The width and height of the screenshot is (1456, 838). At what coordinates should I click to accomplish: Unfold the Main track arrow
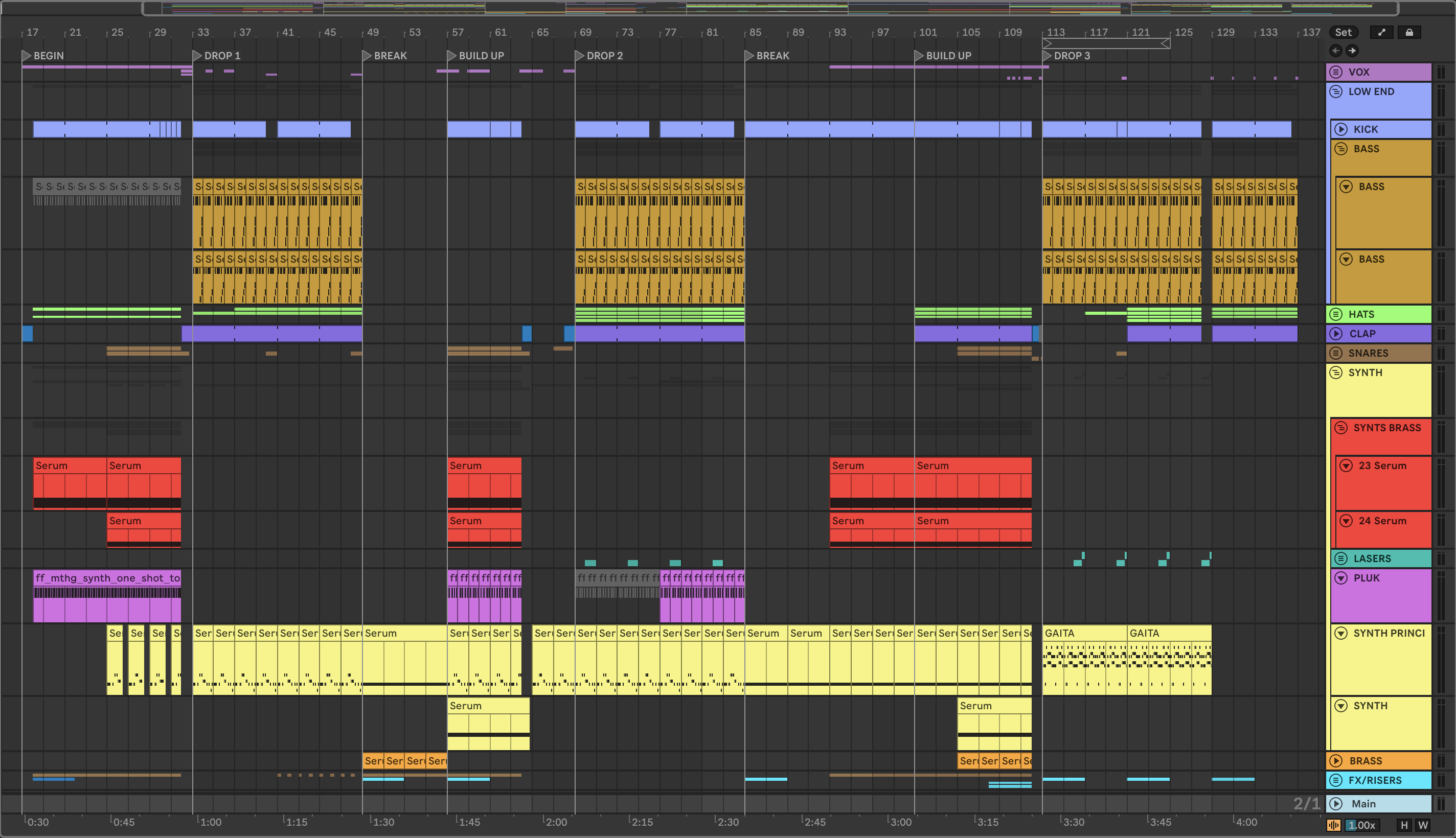pos(1336,803)
